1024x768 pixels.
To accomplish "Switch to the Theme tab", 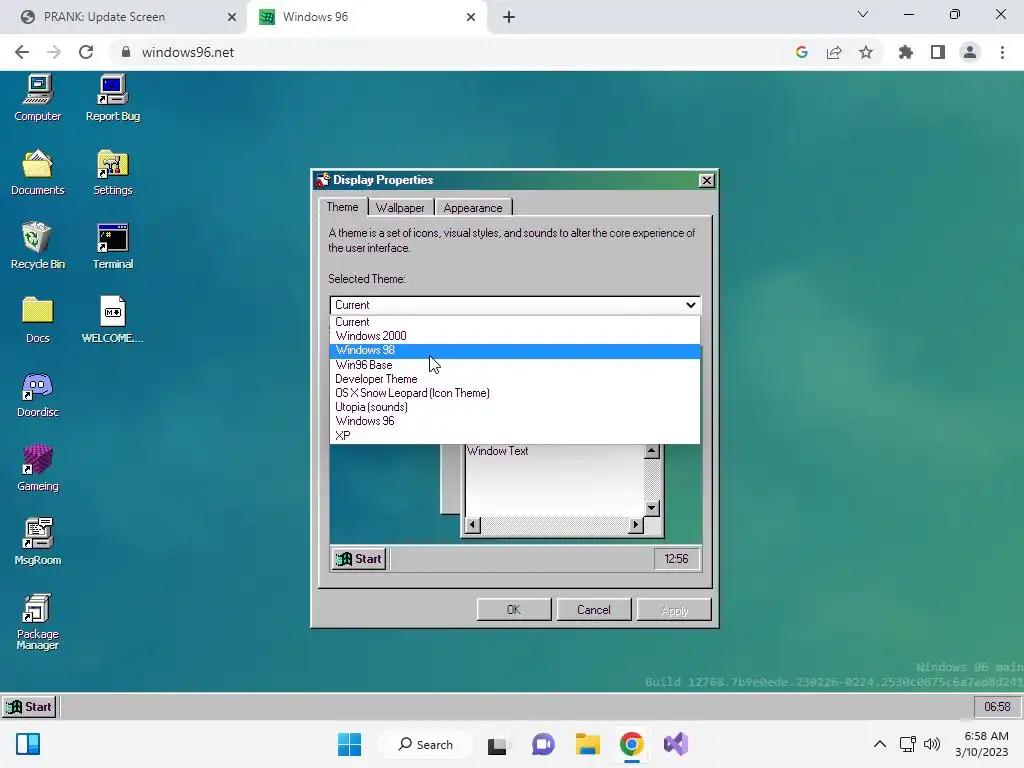I will tap(342, 207).
